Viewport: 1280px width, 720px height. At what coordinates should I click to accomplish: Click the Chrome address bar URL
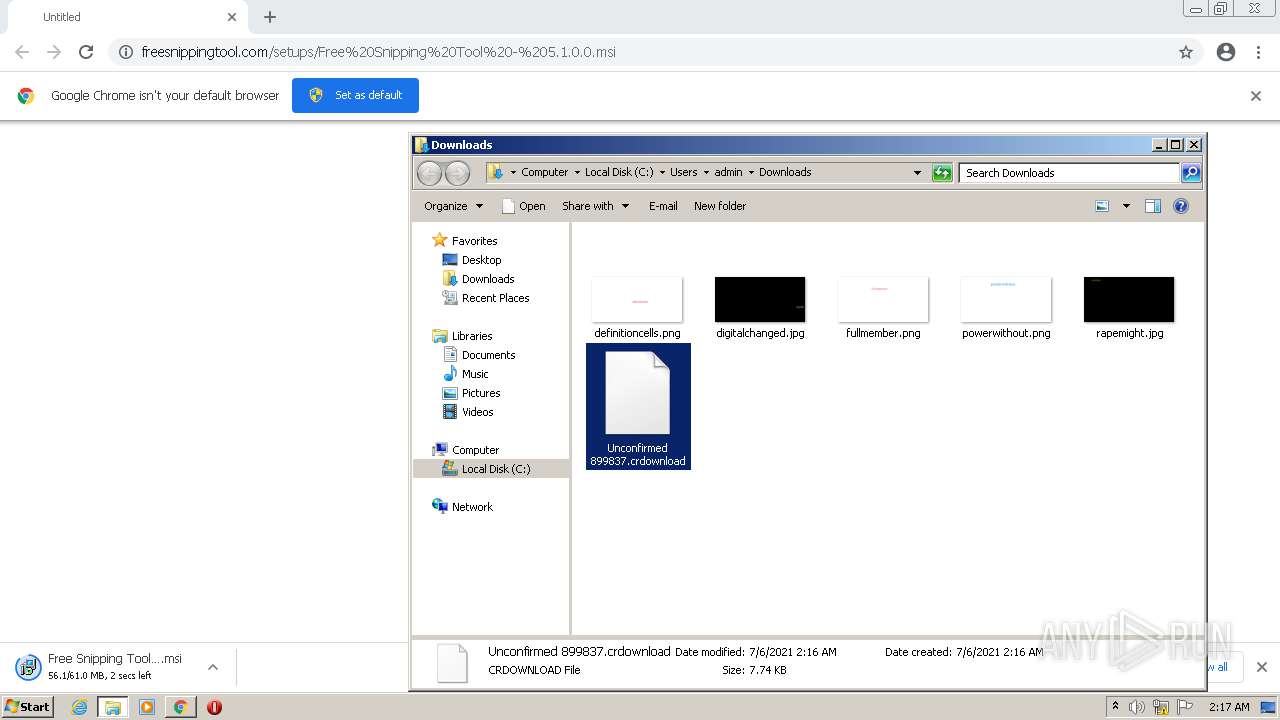pos(378,52)
